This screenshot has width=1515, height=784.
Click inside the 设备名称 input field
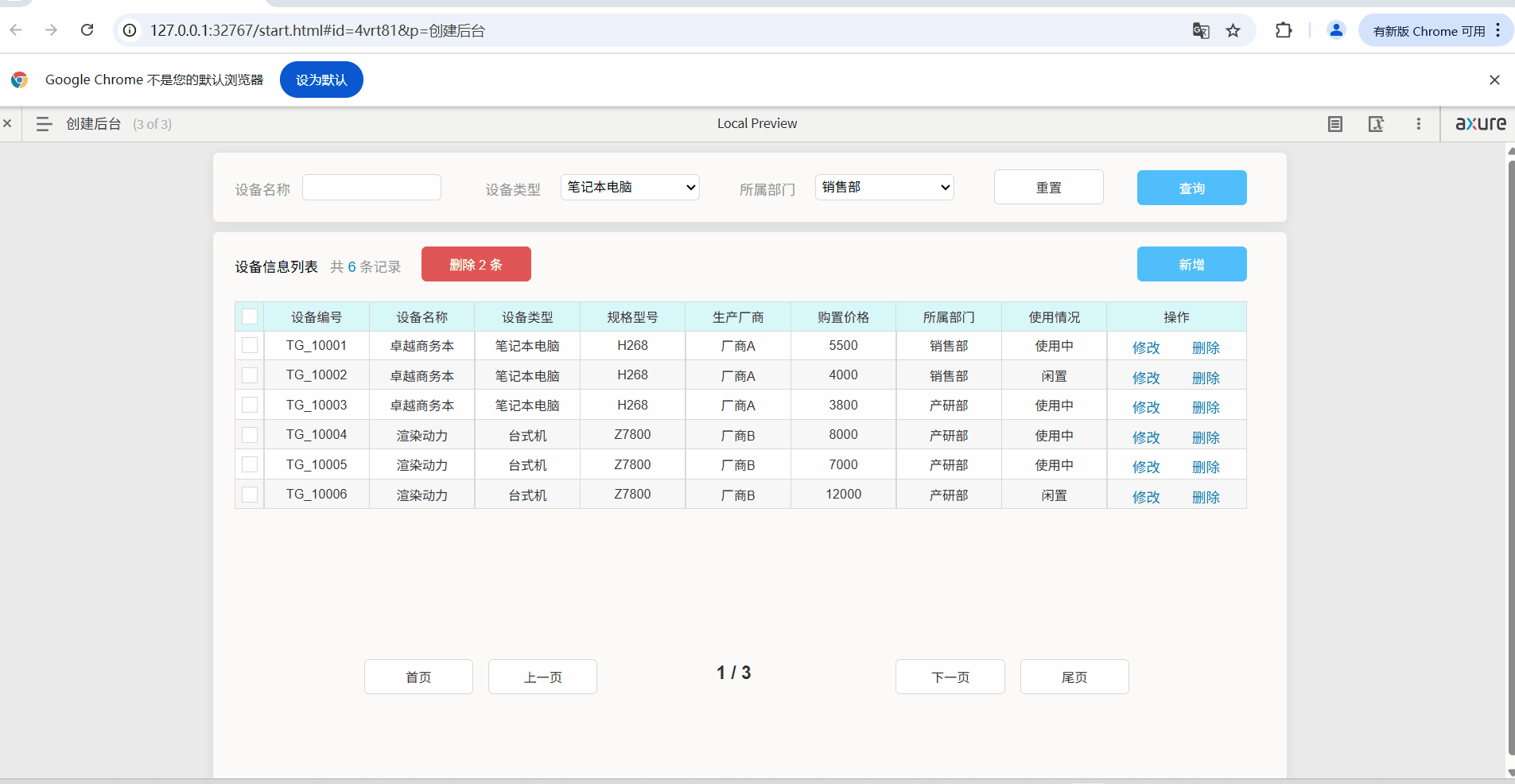[x=371, y=187]
